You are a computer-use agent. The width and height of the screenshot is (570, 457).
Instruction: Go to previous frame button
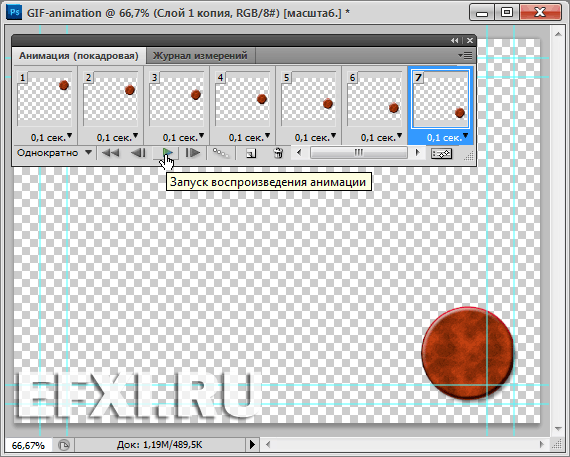coord(138,153)
